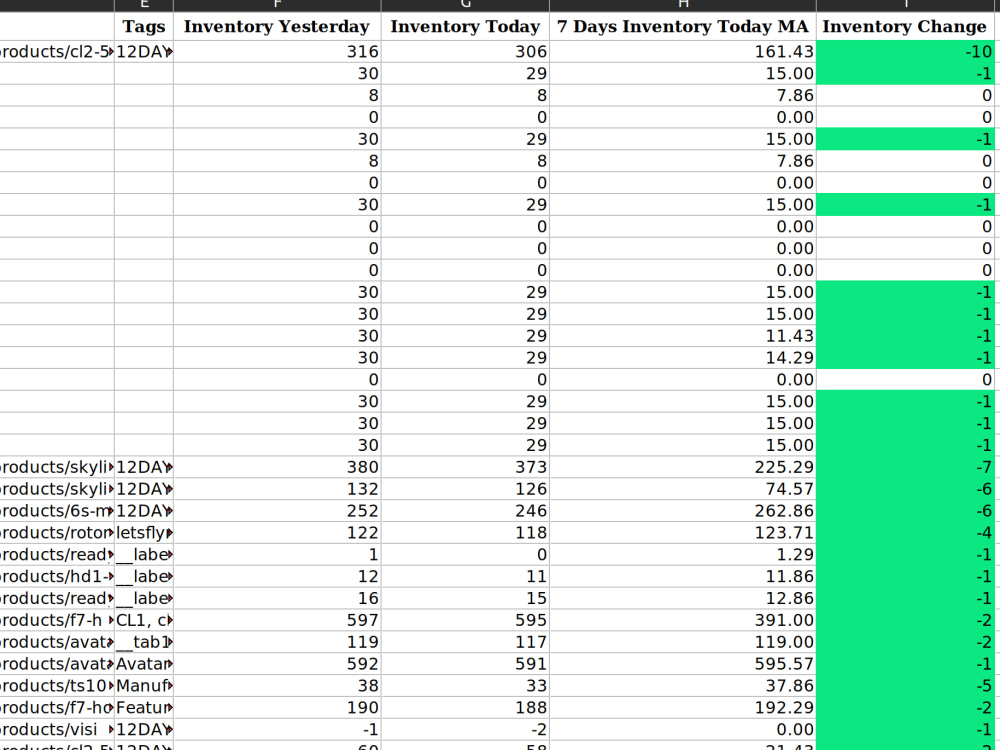Click the cell with value 118

[x=465, y=533]
